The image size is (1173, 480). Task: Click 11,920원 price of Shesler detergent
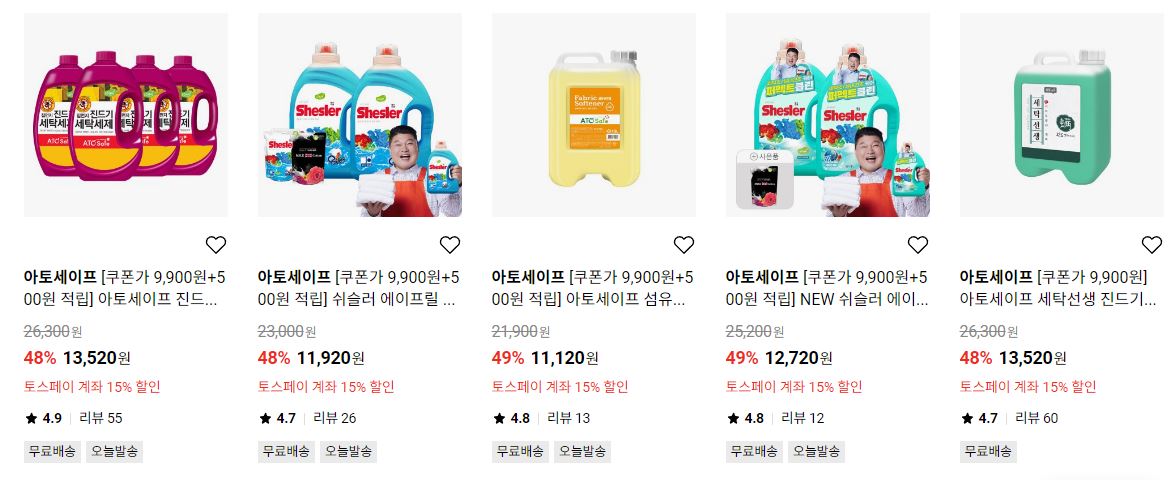(x=331, y=358)
